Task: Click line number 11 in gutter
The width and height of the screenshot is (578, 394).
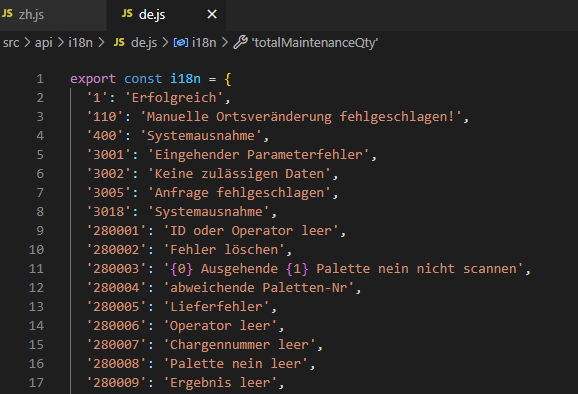Action: click(x=36, y=269)
